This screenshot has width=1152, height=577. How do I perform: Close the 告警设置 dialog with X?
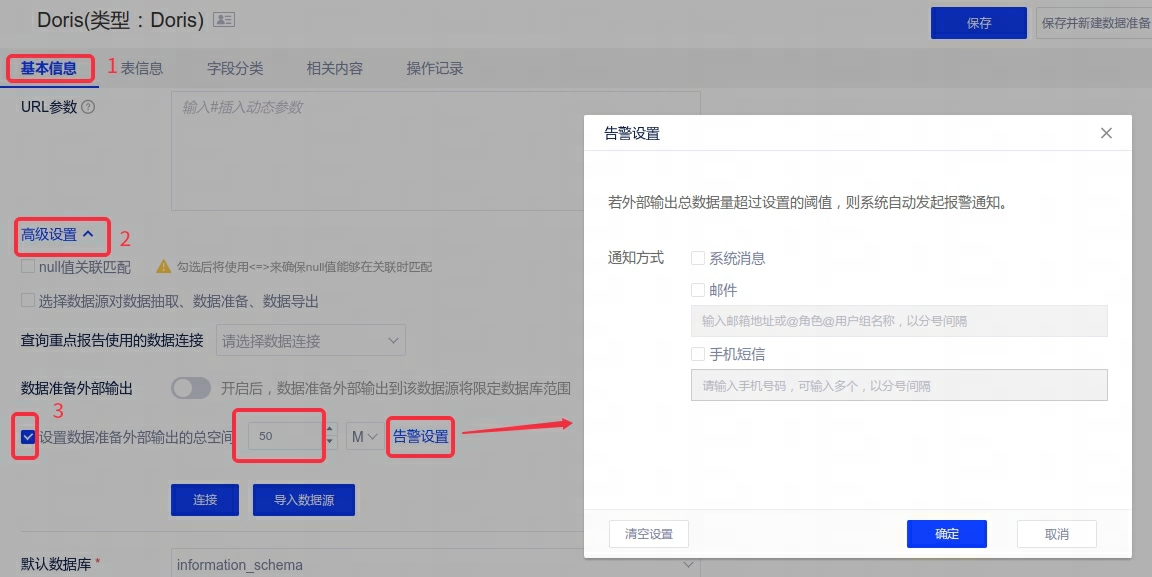1106,133
